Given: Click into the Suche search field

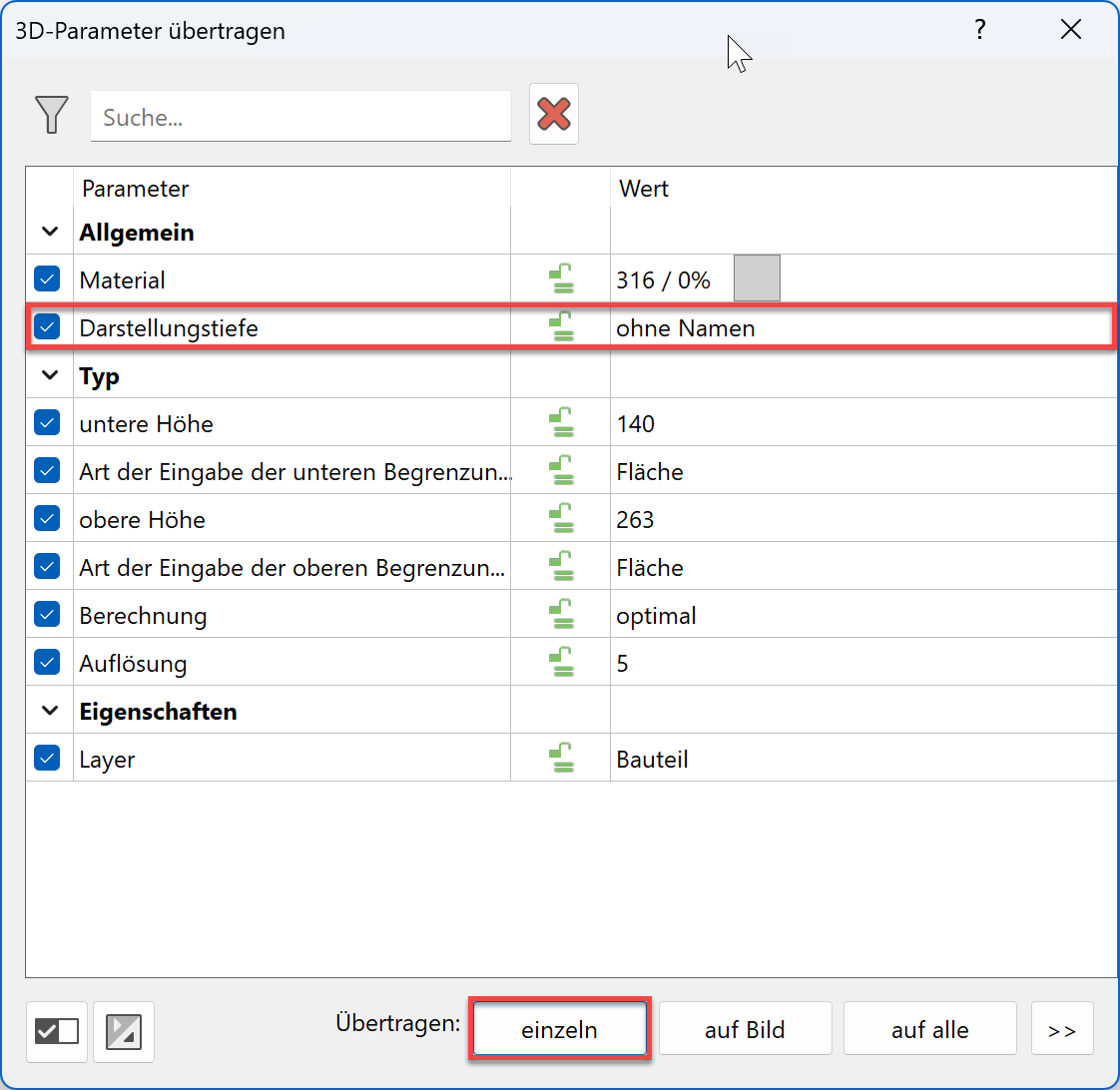Looking at the screenshot, I should [299, 118].
